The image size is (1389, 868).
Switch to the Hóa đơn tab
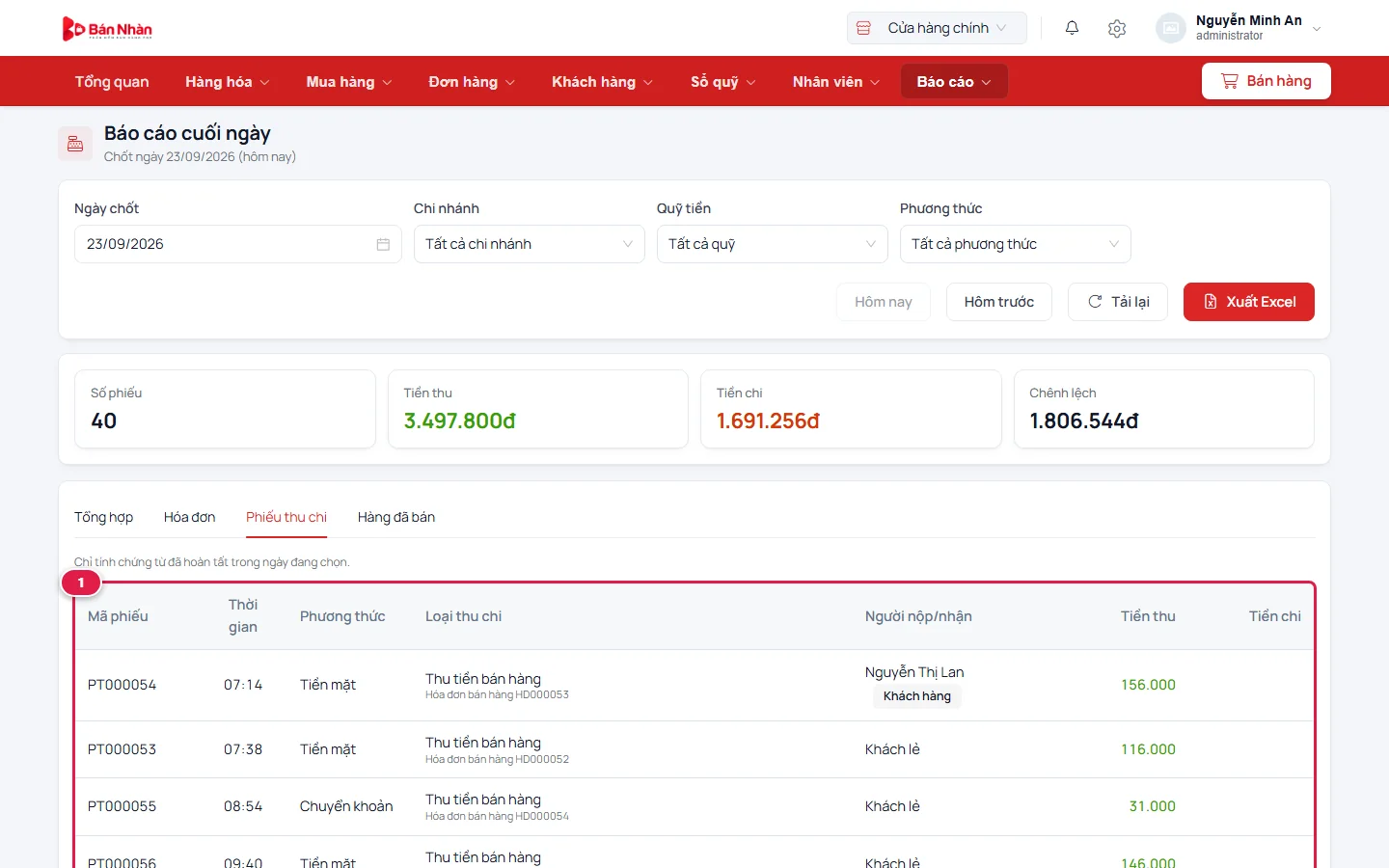point(190,517)
